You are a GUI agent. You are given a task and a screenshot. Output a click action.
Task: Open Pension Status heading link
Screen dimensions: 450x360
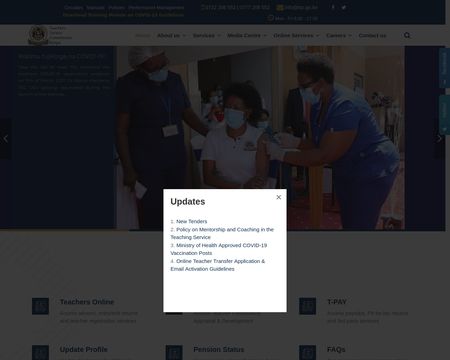pyautogui.click(x=219, y=349)
